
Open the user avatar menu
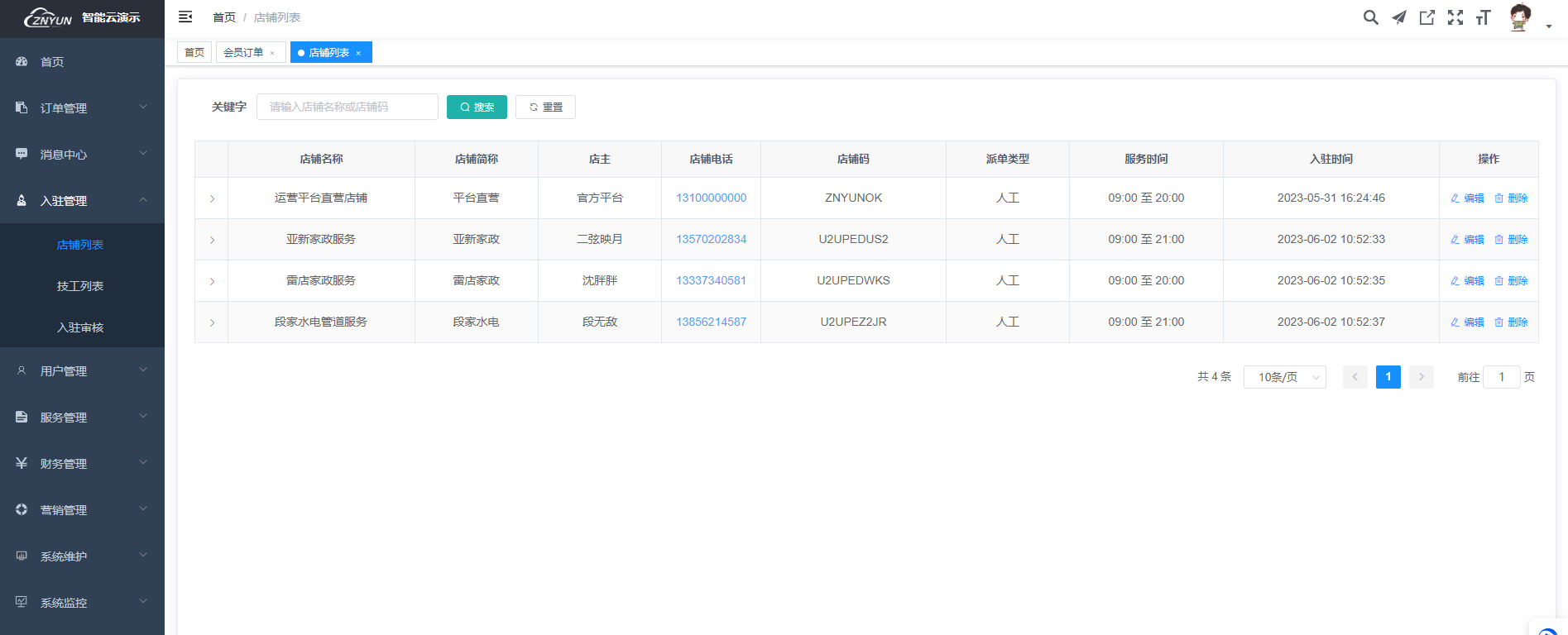(x=1521, y=17)
